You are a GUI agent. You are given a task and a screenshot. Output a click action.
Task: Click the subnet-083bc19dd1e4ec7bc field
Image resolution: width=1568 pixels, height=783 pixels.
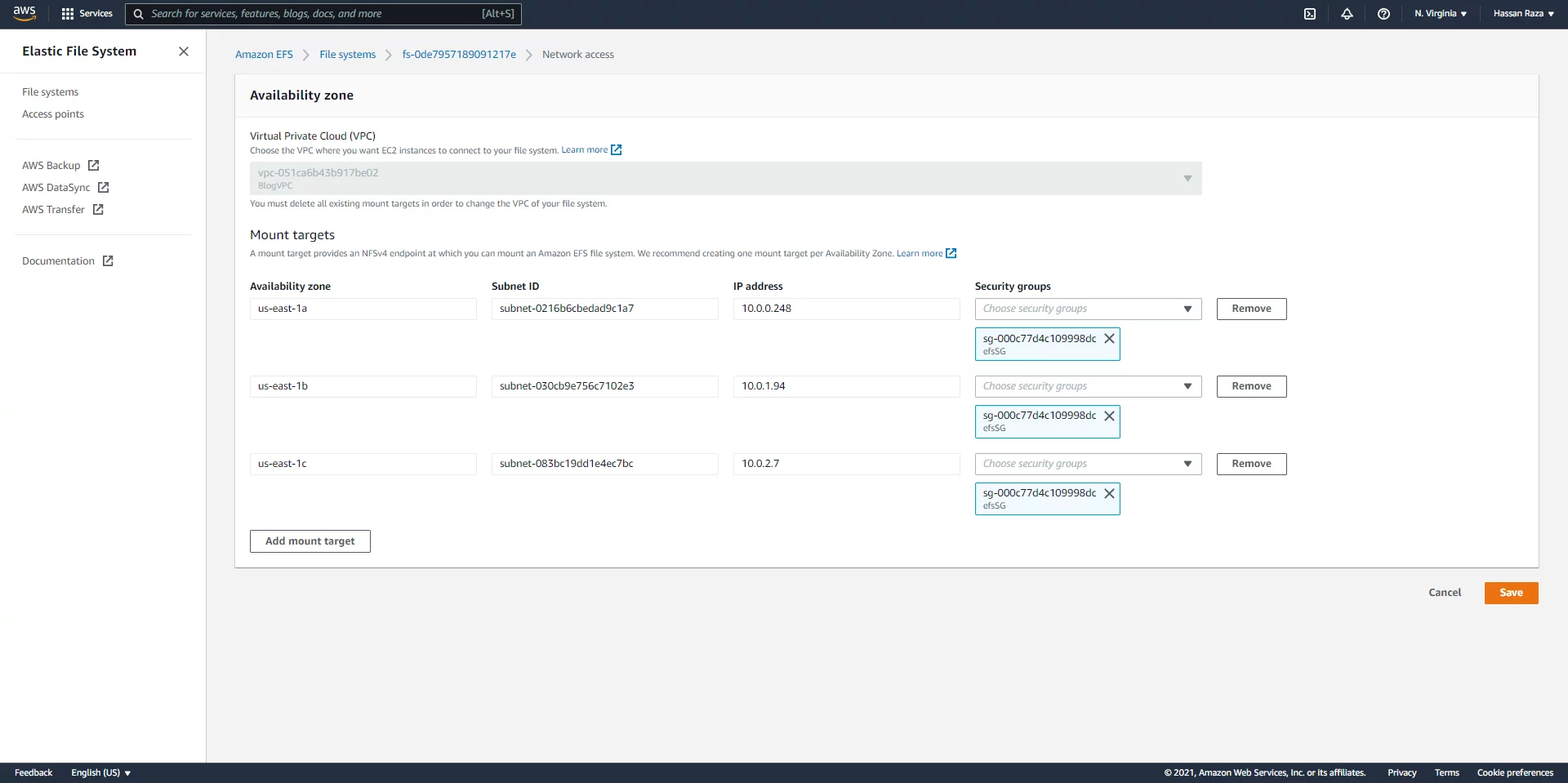click(x=605, y=464)
